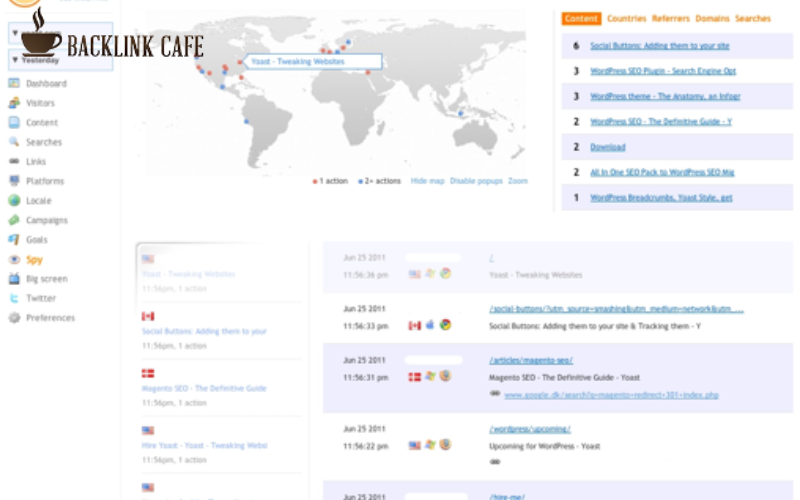
Task: Click Chrome browser icon in 11:56:33 row
Action: (445, 324)
